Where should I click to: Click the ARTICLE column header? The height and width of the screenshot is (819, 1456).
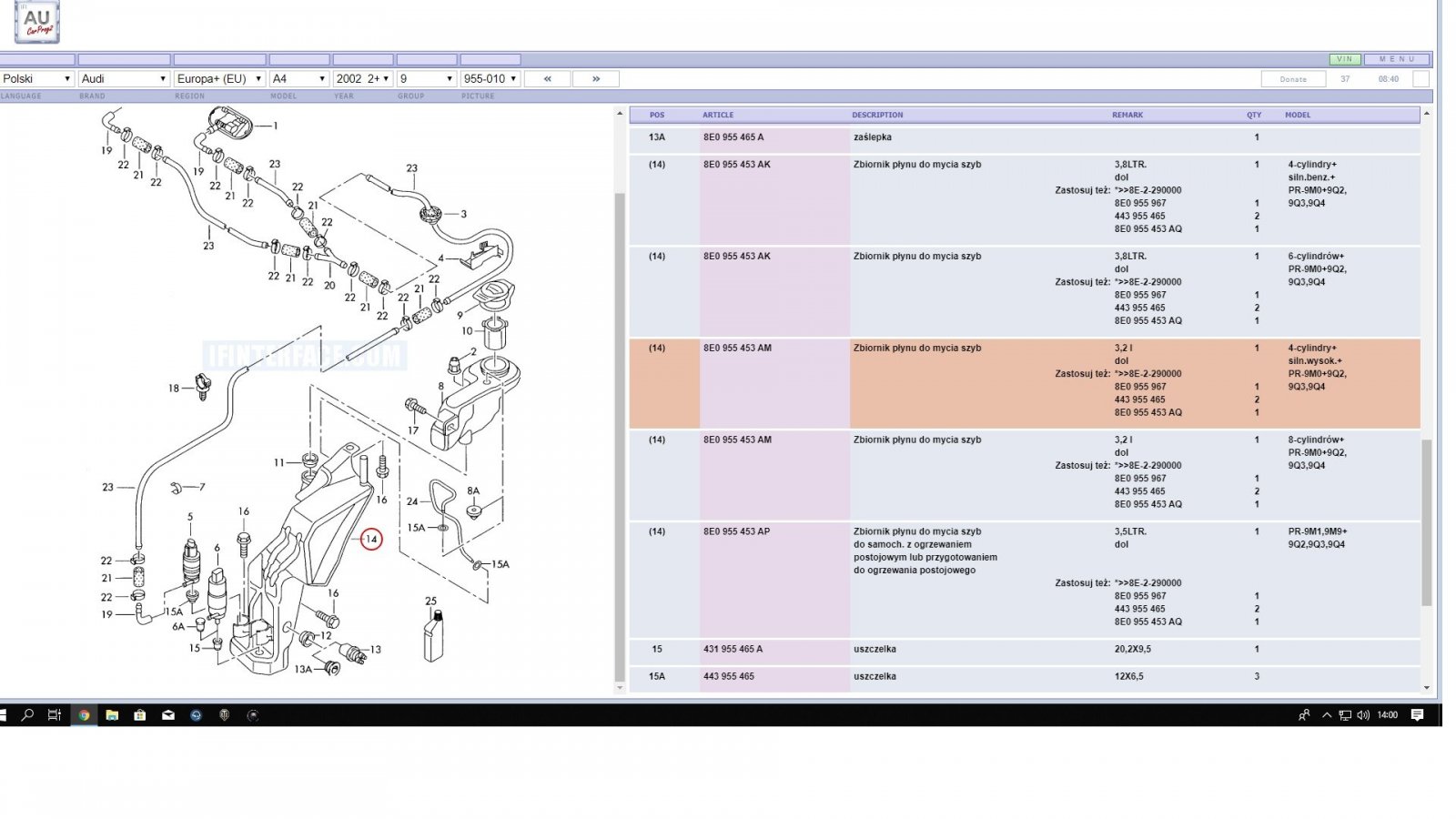[x=718, y=115]
